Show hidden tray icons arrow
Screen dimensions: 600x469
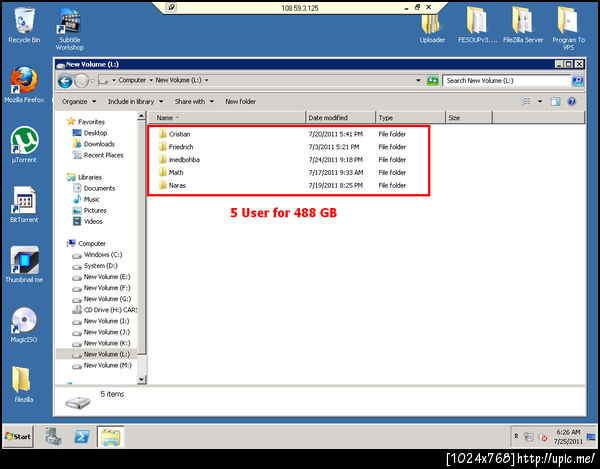pos(516,436)
